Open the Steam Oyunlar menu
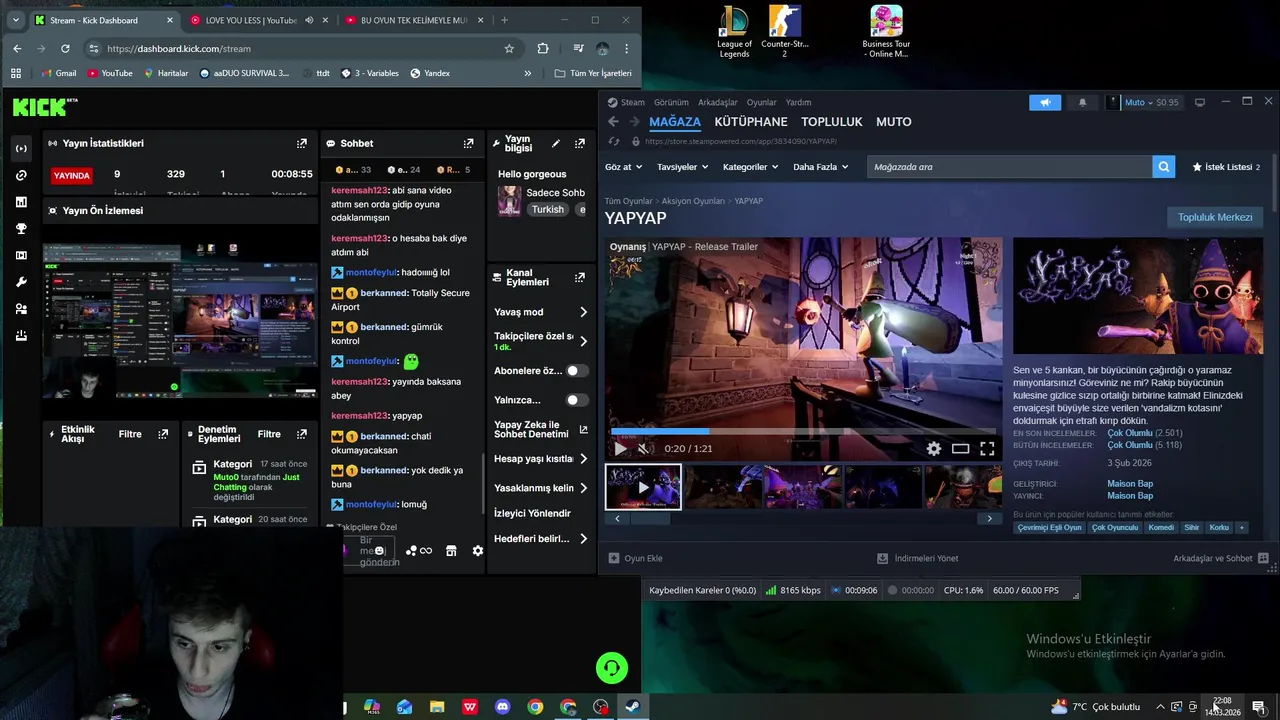Screen dimensions: 1280x720 tap(761, 102)
